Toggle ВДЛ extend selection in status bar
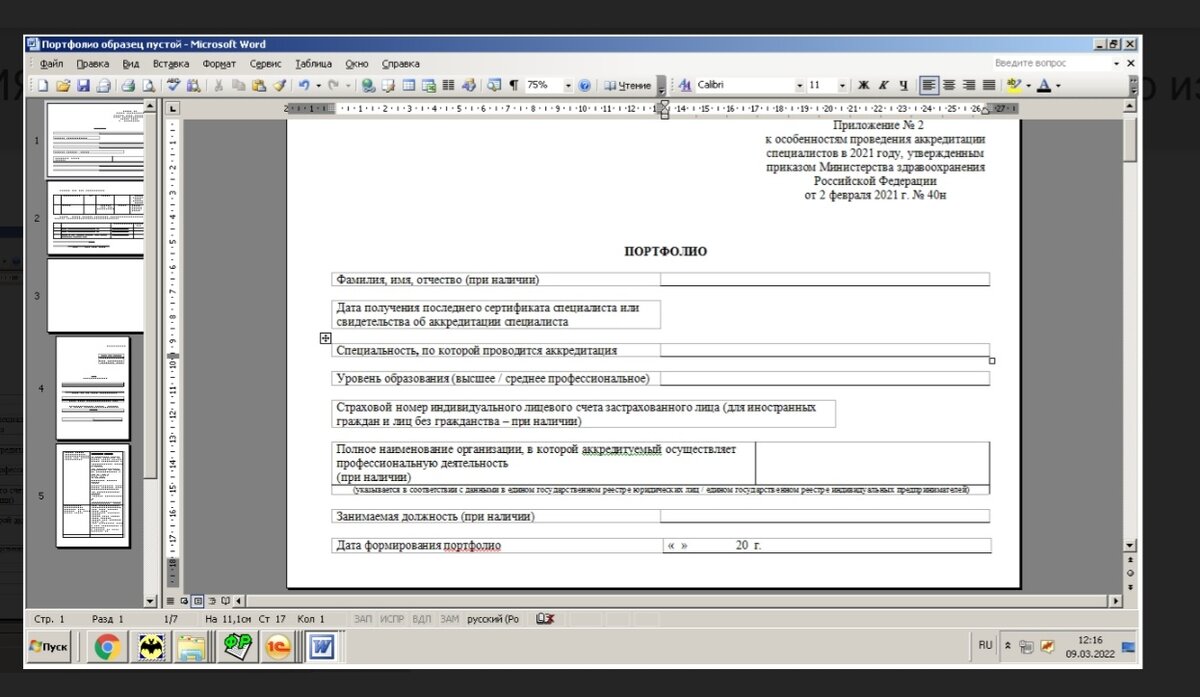 [x=421, y=619]
